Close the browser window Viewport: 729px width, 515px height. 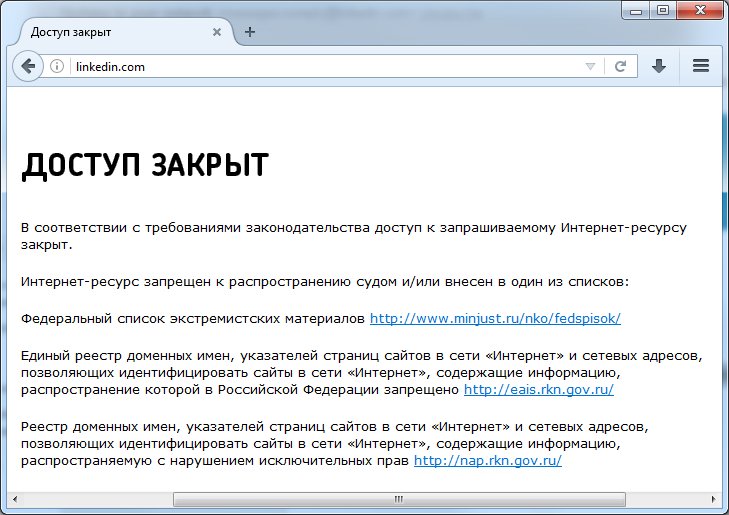pyautogui.click(x=701, y=10)
